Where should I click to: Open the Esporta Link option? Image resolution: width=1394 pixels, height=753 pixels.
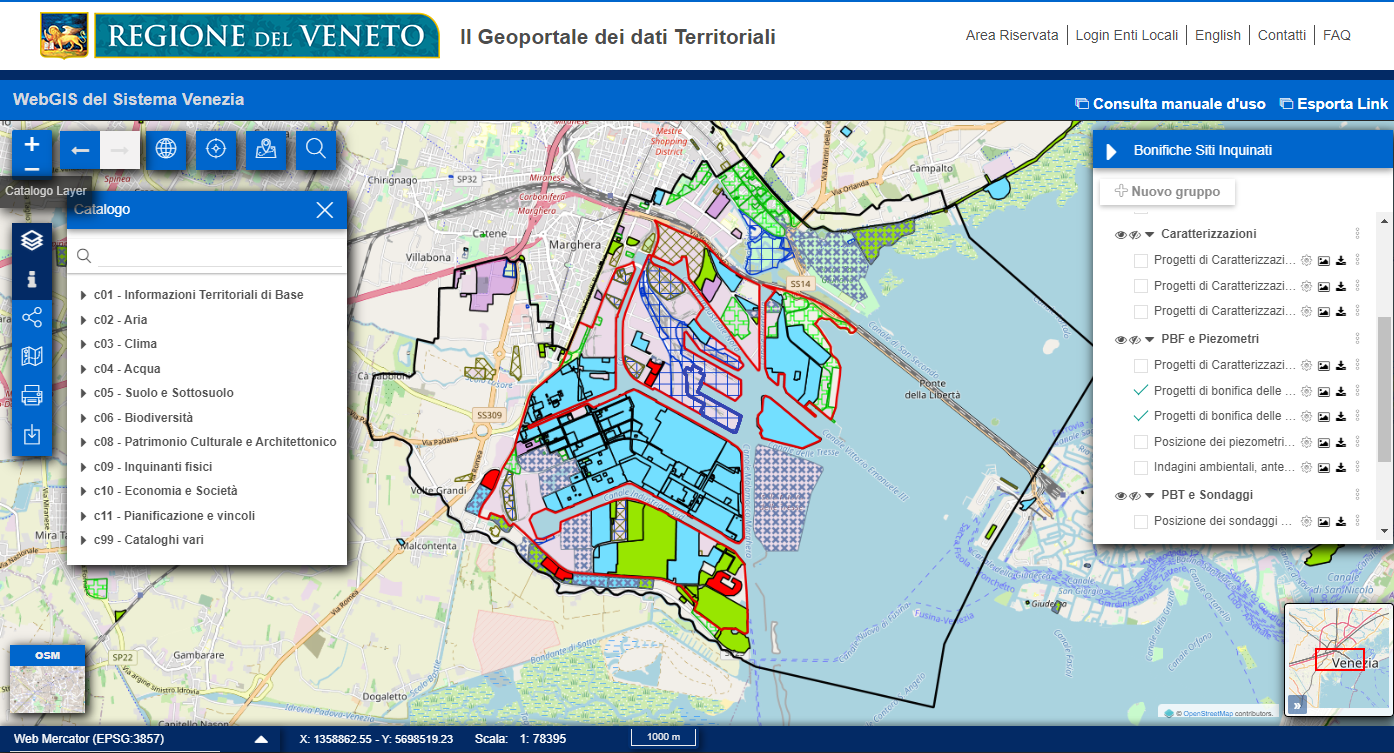click(x=1334, y=104)
